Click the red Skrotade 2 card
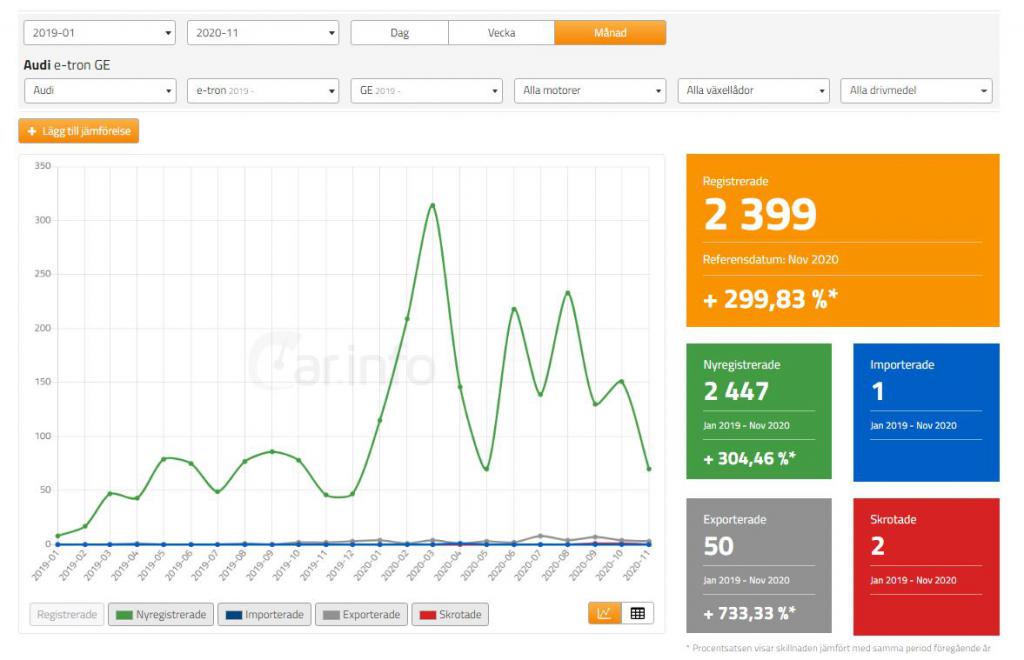 [x=926, y=567]
